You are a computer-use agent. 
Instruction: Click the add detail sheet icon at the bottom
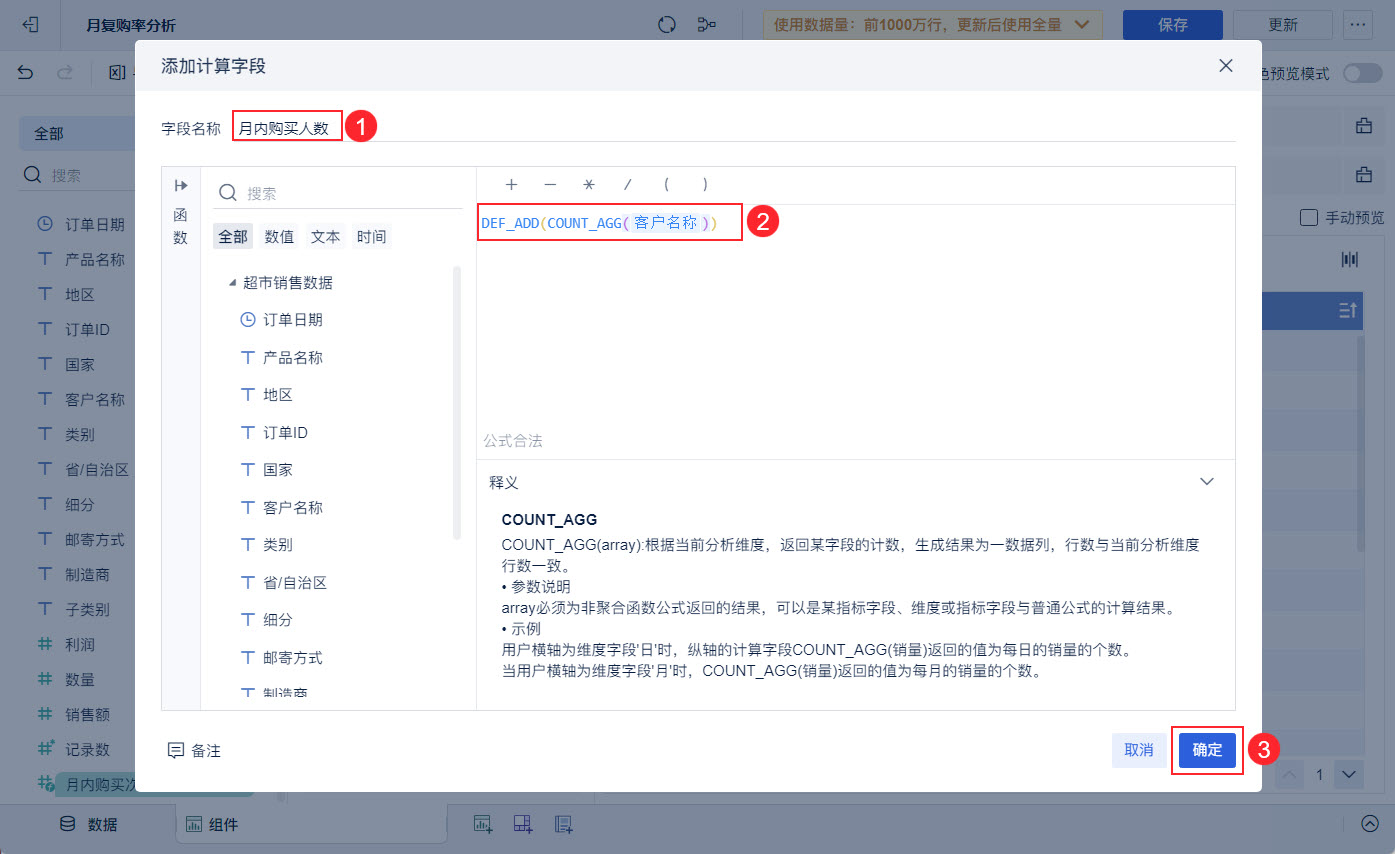(x=564, y=824)
